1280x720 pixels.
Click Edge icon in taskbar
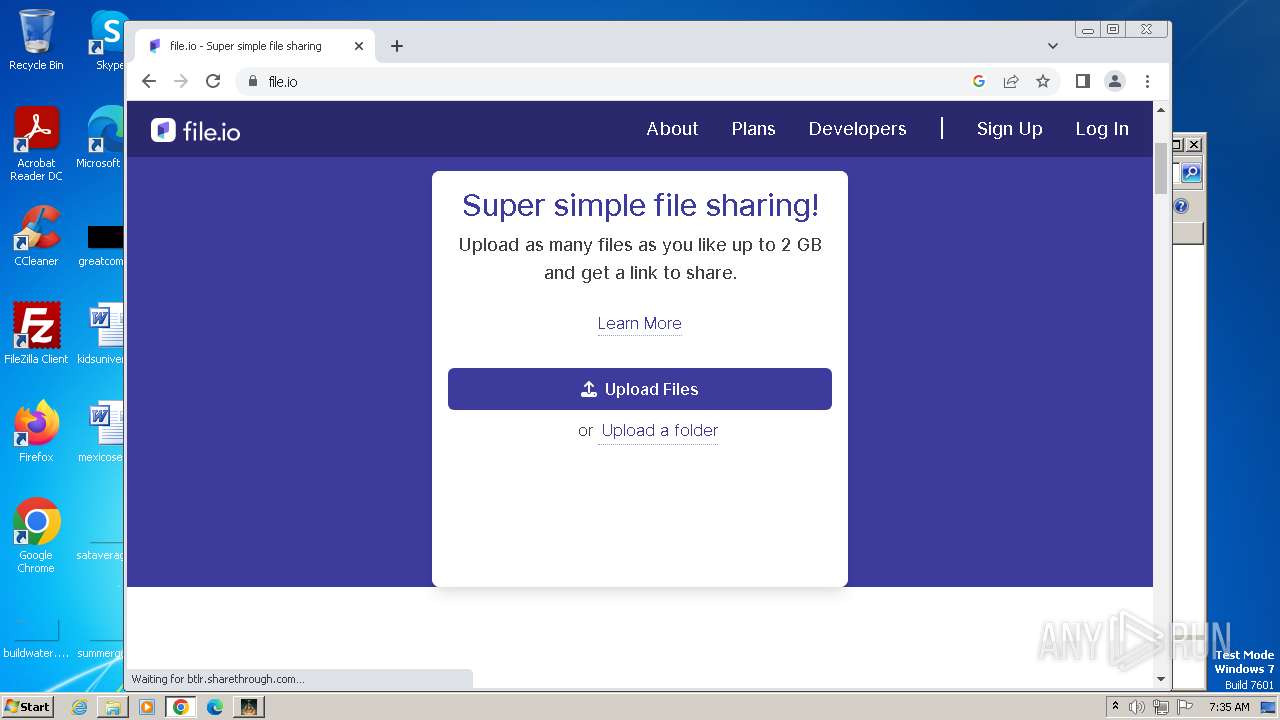(215, 707)
